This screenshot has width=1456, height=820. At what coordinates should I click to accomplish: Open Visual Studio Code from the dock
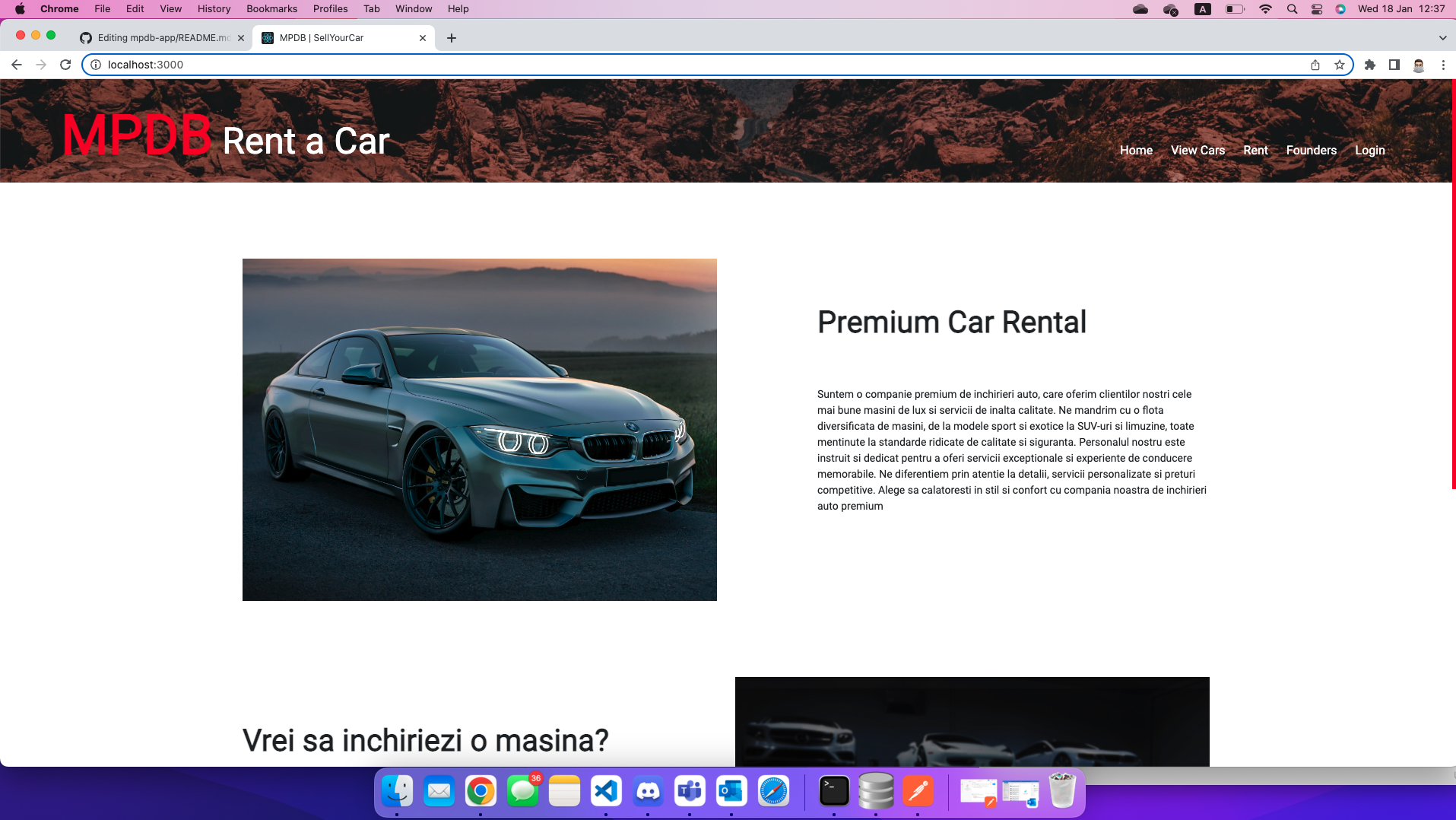click(x=606, y=792)
